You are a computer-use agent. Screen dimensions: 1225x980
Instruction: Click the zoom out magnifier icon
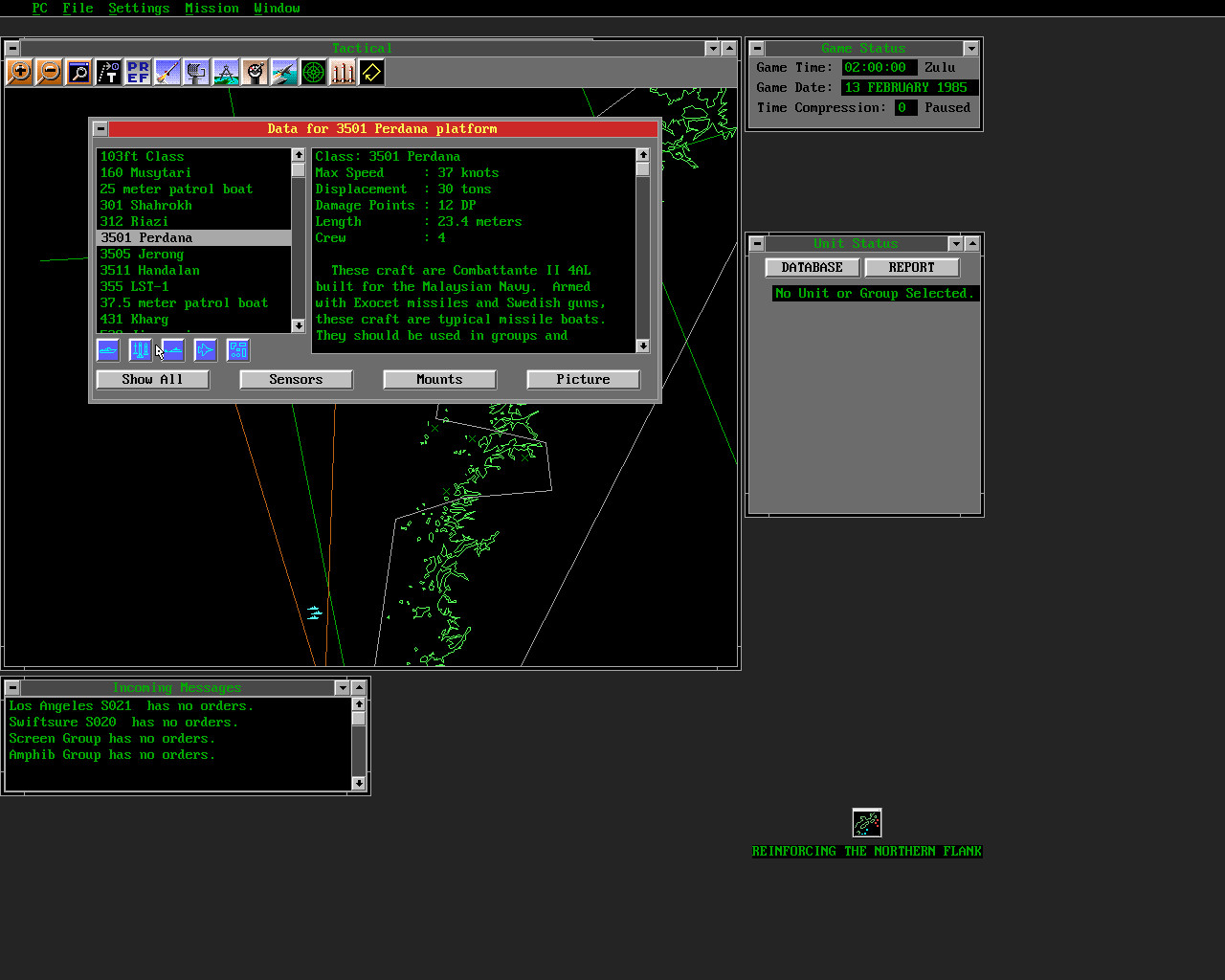(x=49, y=72)
